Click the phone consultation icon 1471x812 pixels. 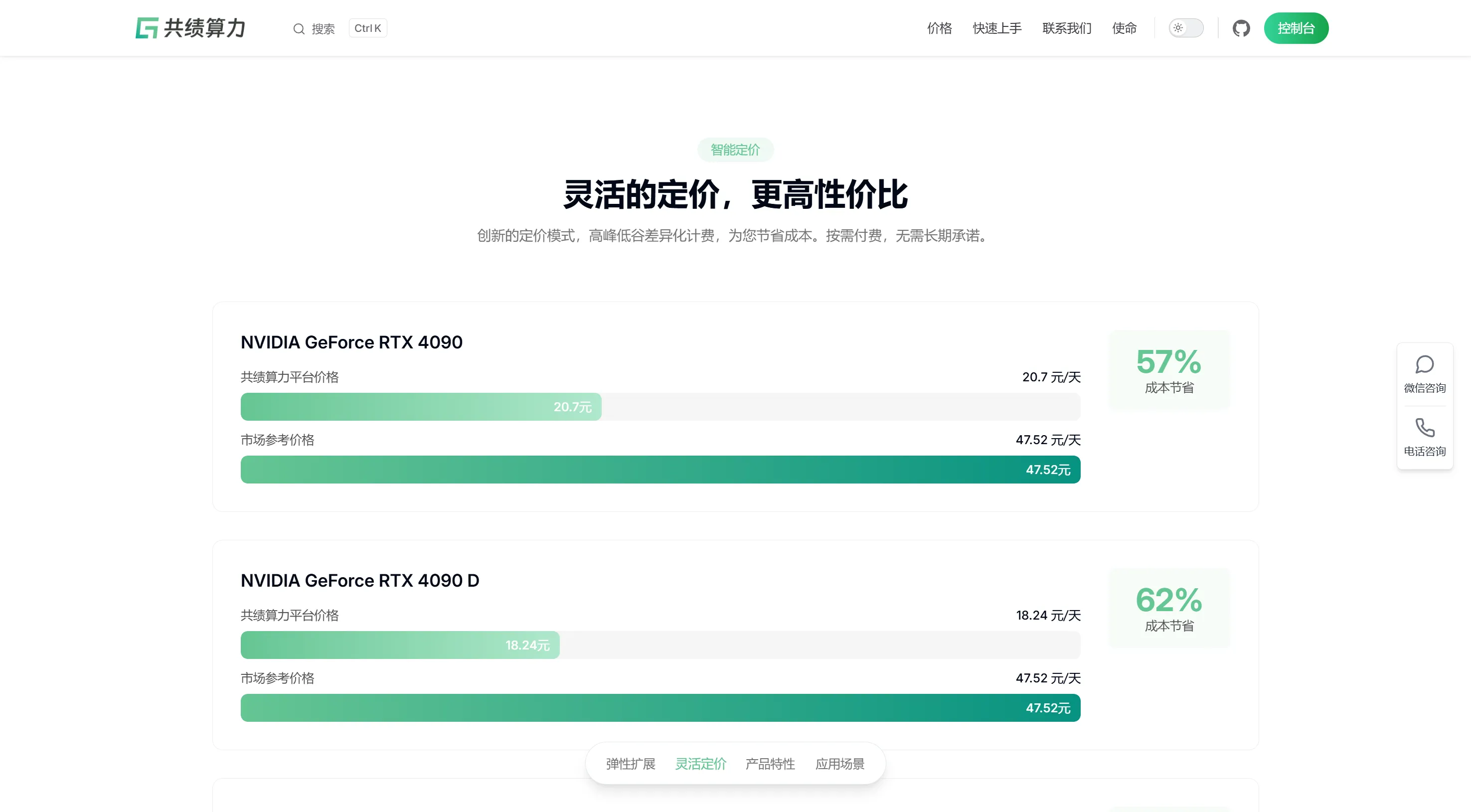[1425, 427]
